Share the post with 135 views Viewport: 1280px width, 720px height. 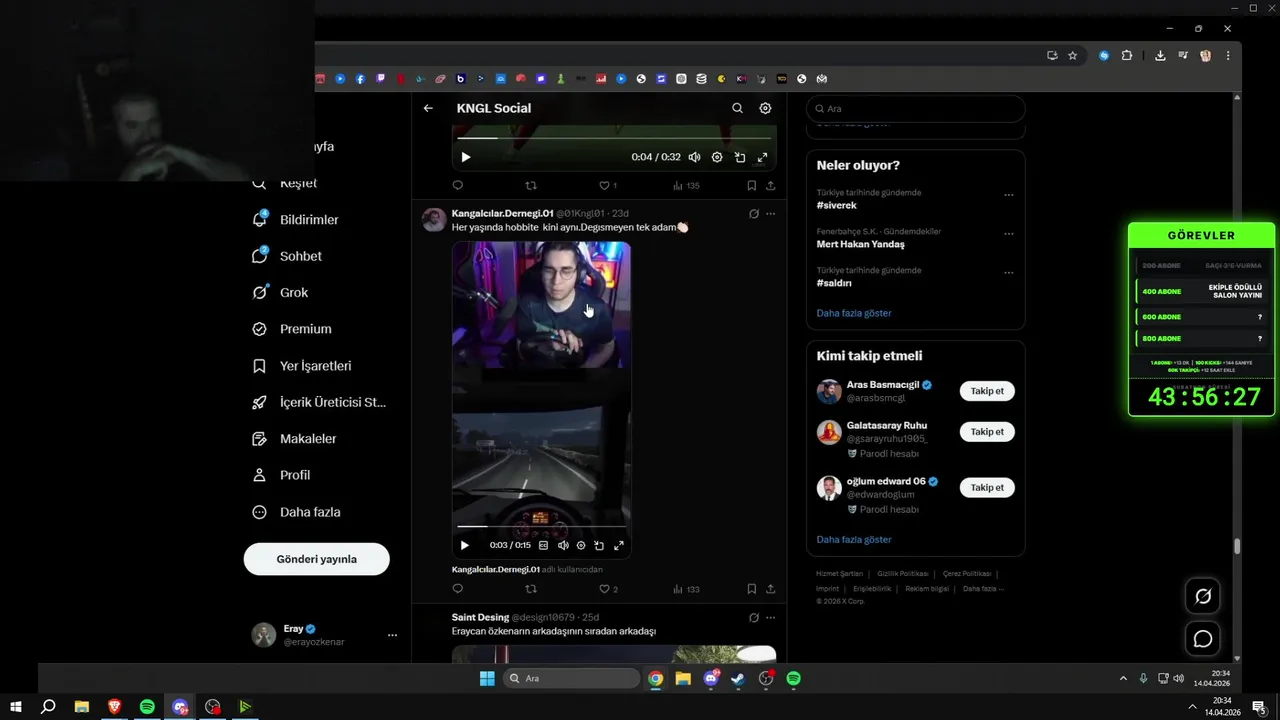coord(770,185)
